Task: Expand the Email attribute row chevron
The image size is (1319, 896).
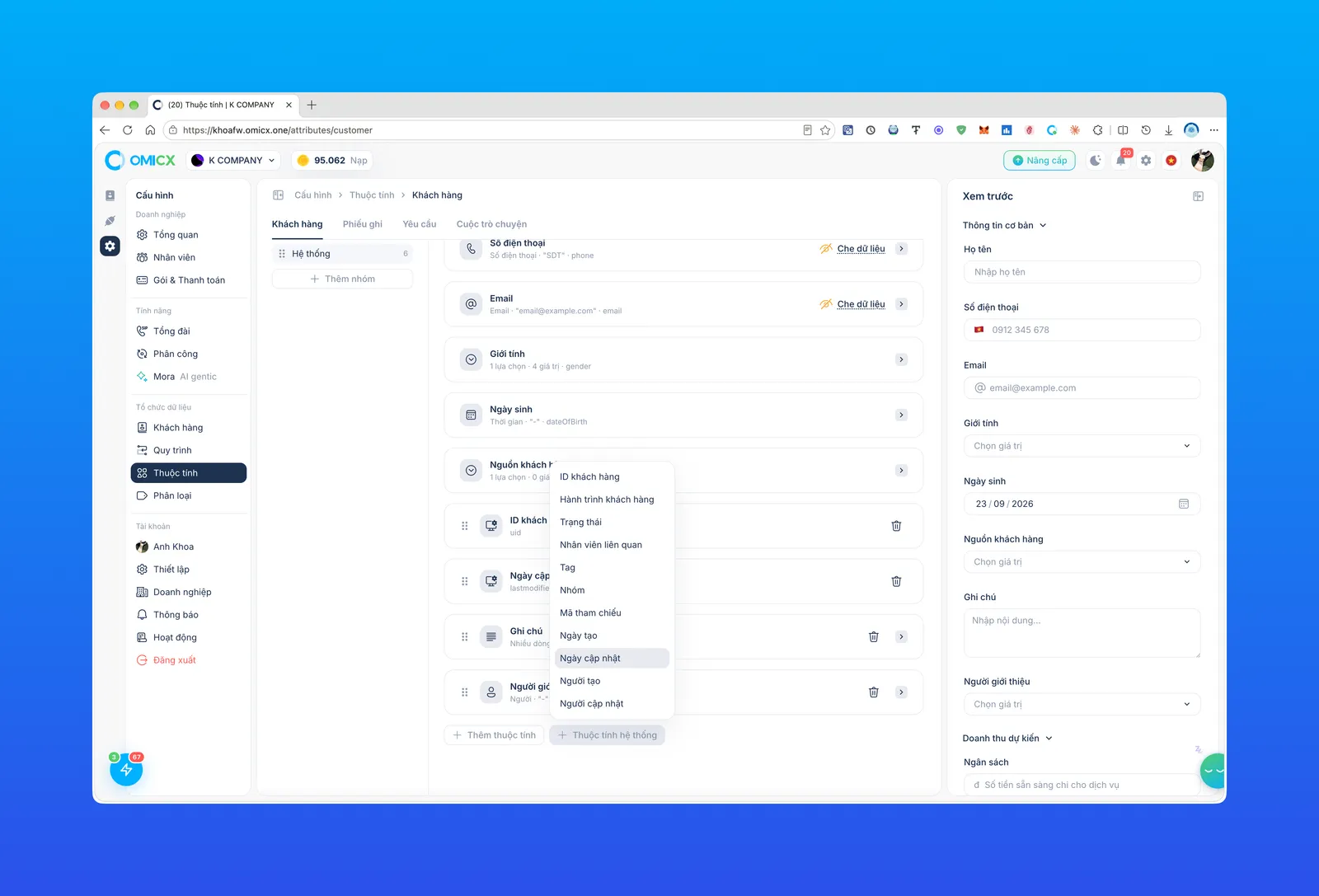Action: [x=902, y=304]
